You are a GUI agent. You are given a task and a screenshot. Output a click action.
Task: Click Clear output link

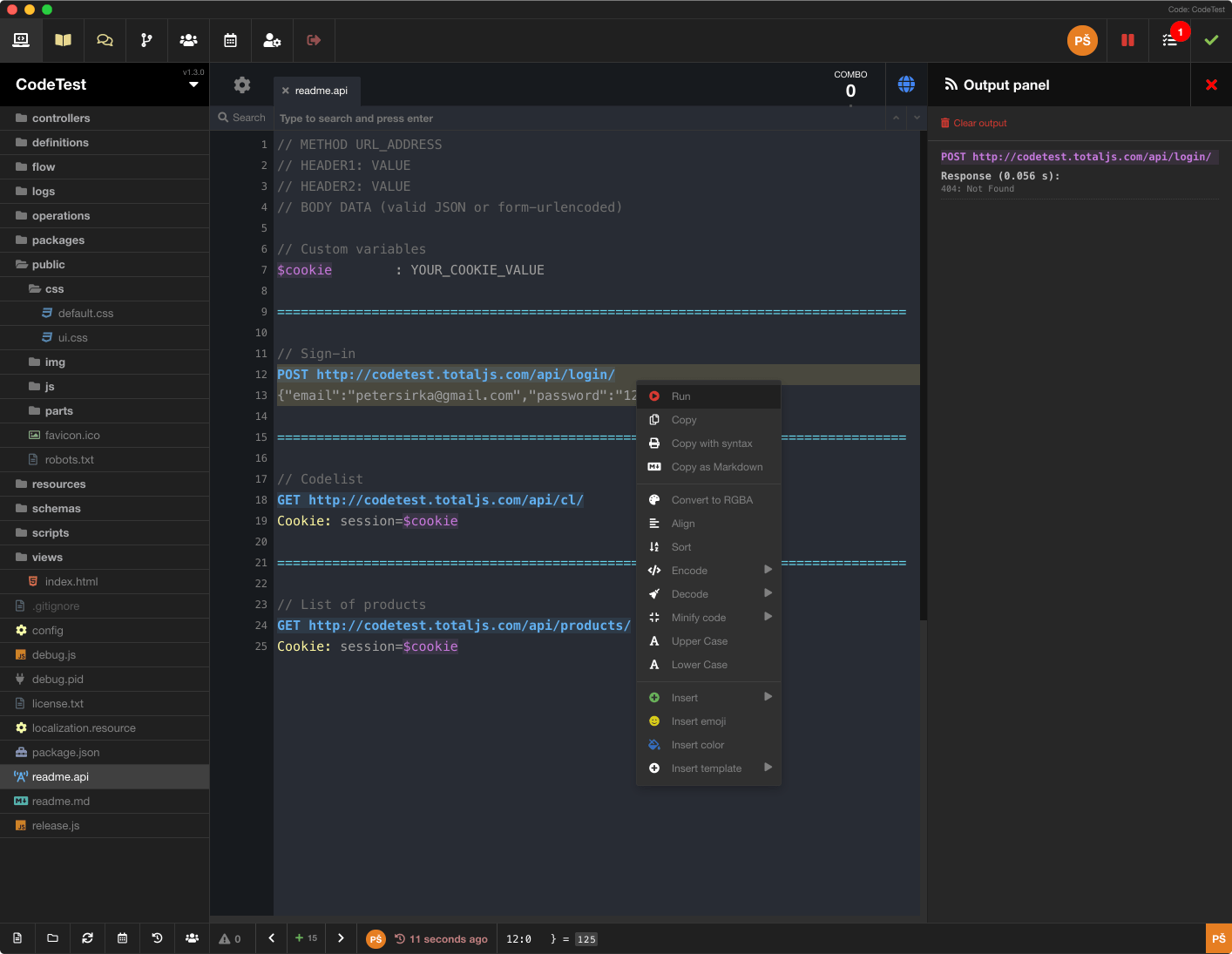click(x=973, y=123)
